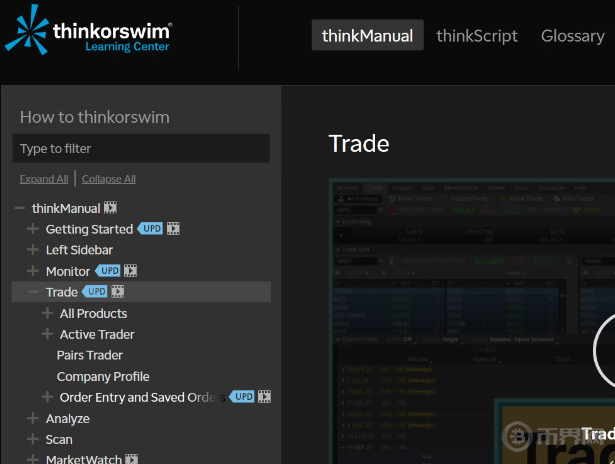This screenshot has height=464, width=615.
Task: Click the video icon beside Getting Started
Action: 173,228
